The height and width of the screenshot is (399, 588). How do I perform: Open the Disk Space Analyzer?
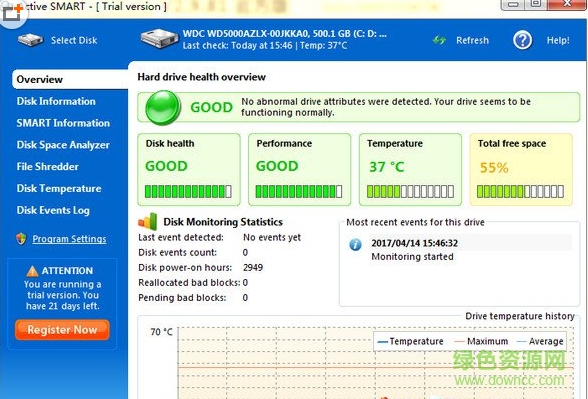click(63, 145)
